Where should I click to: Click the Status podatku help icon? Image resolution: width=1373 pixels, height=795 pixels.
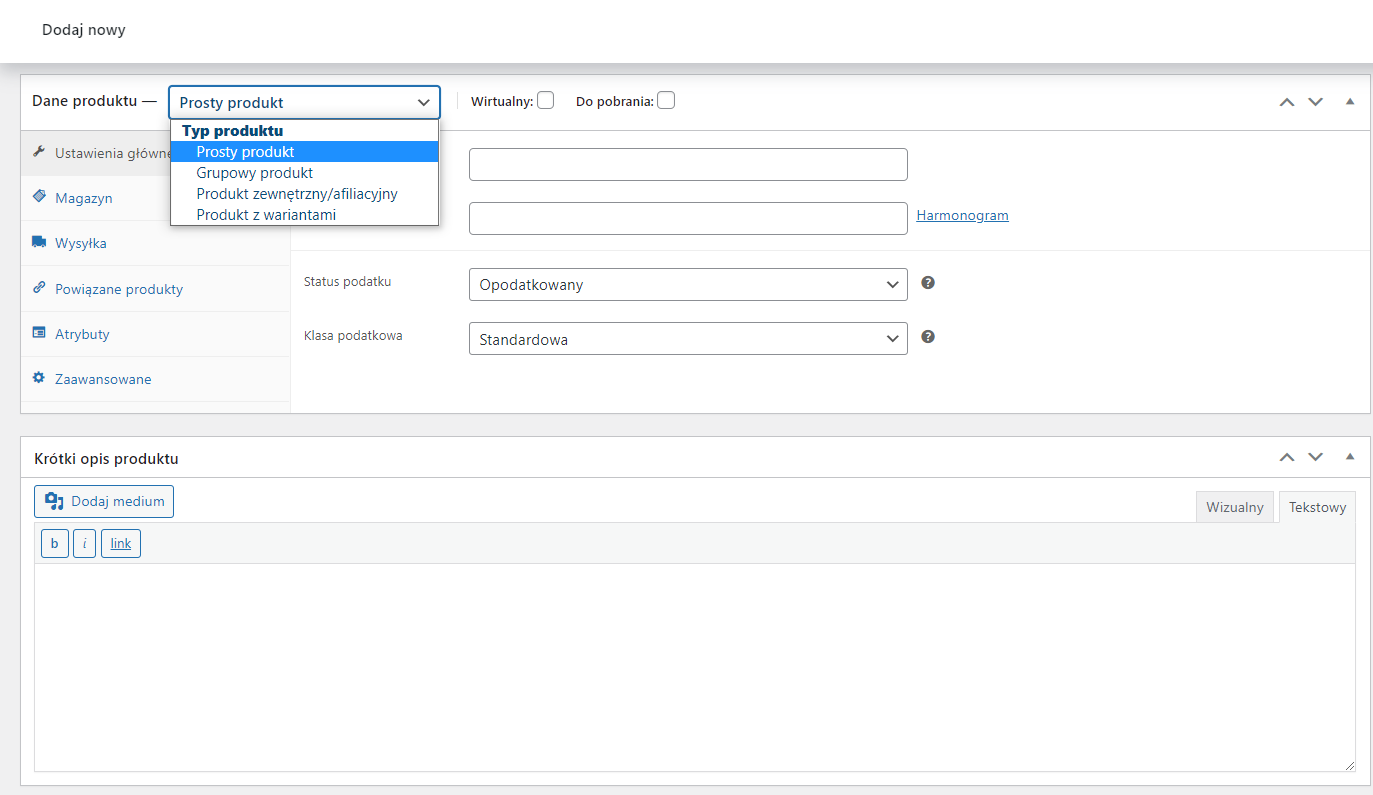(928, 283)
